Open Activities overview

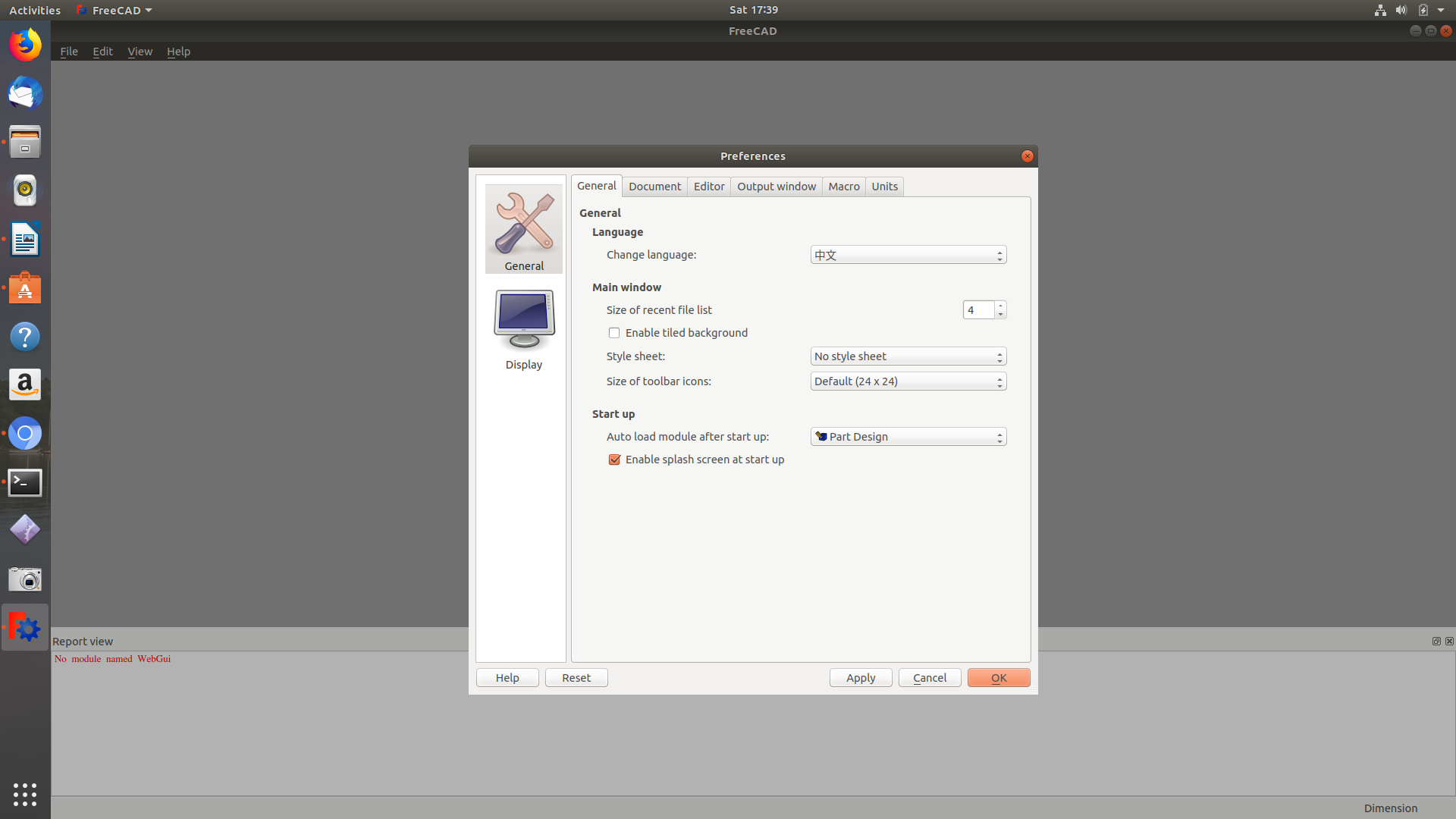pos(35,10)
